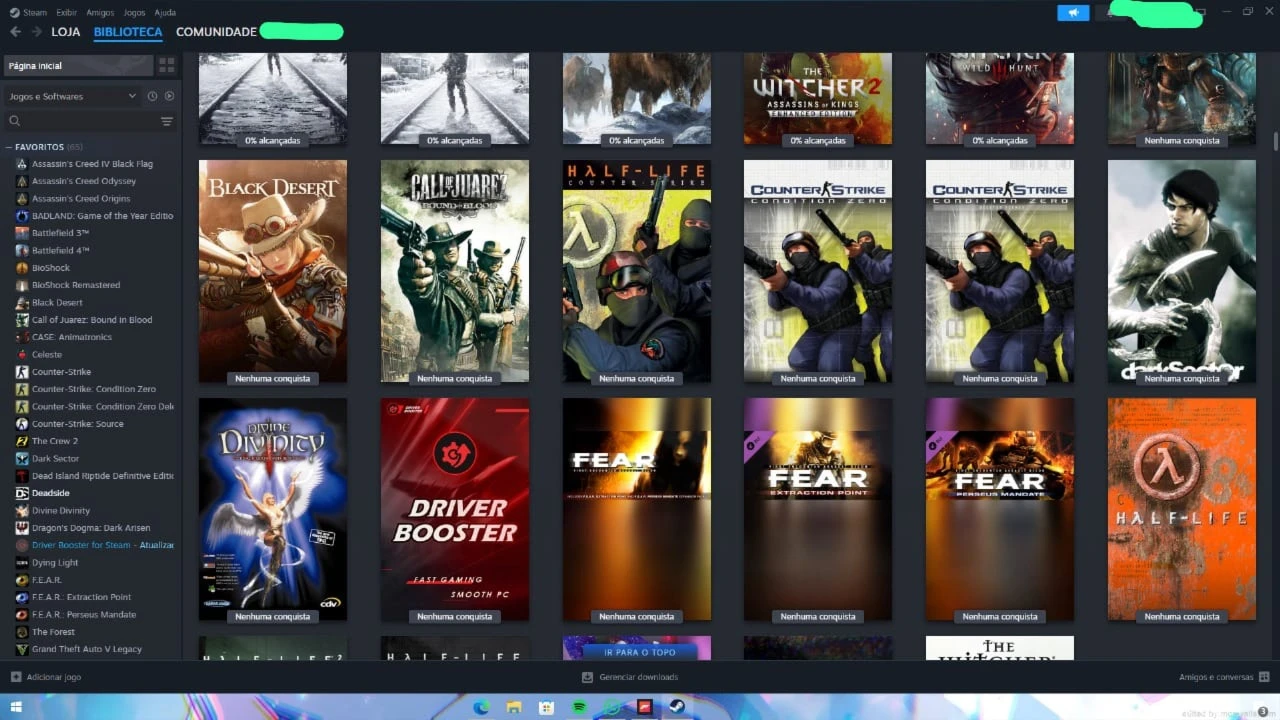Viewport: 1280px width, 720px height.
Task: Switch to the LOJA tab
Action: coord(66,32)
